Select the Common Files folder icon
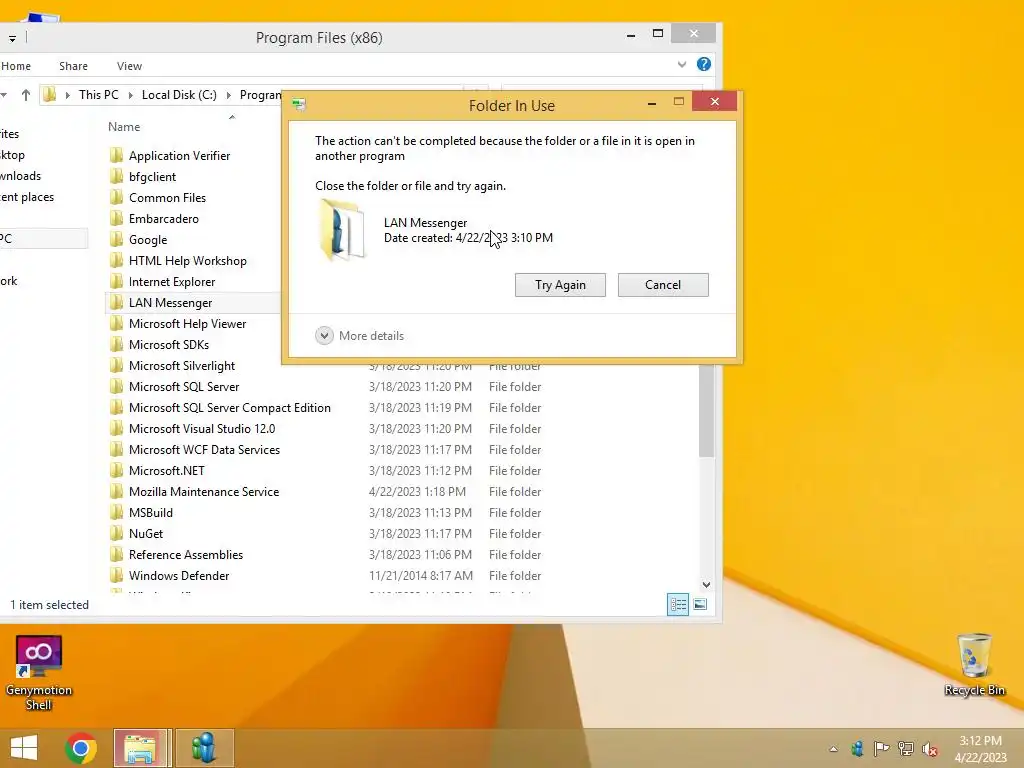 (116, 197)
